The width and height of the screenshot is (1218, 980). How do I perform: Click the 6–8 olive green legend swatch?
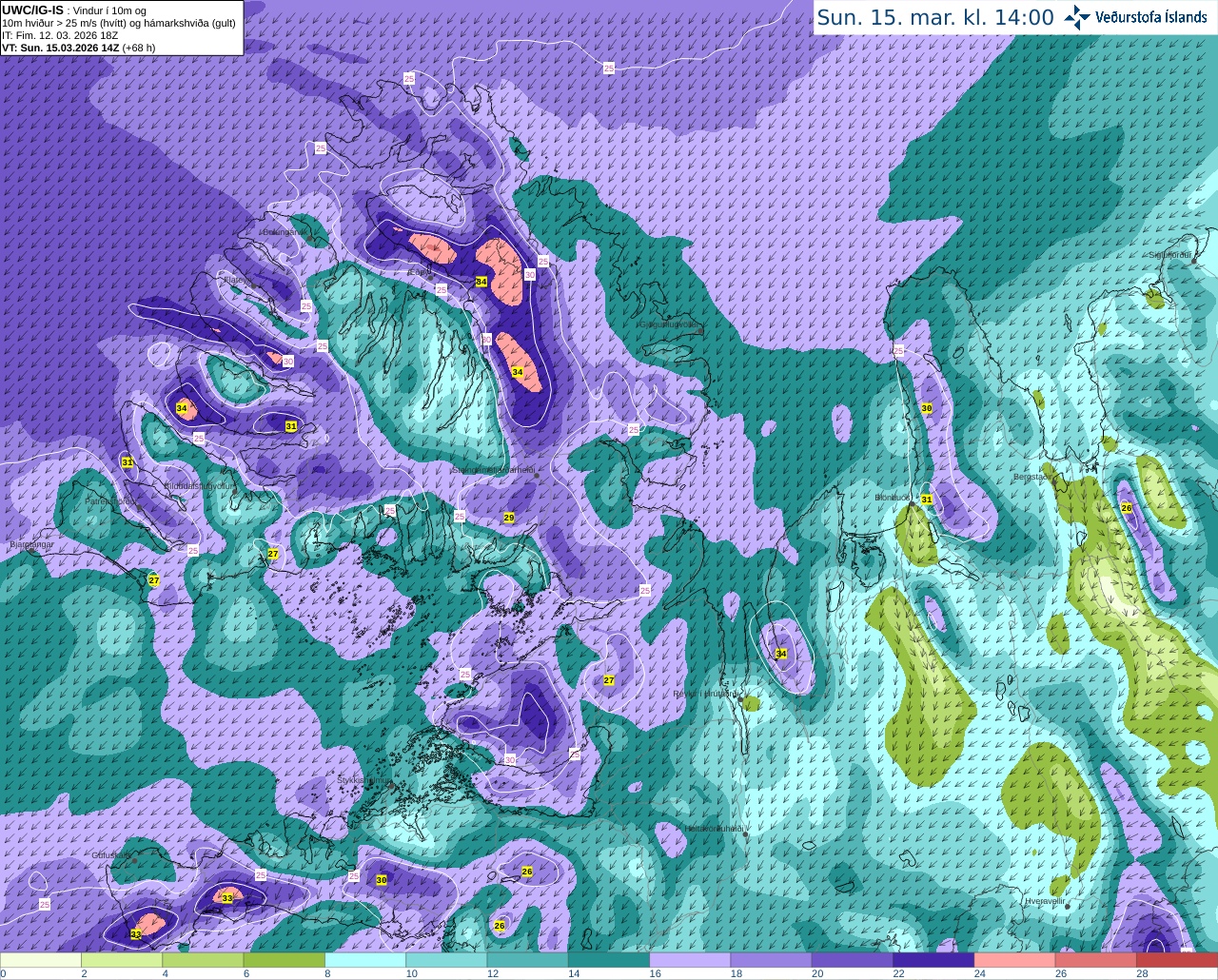[x=285, y=960]
